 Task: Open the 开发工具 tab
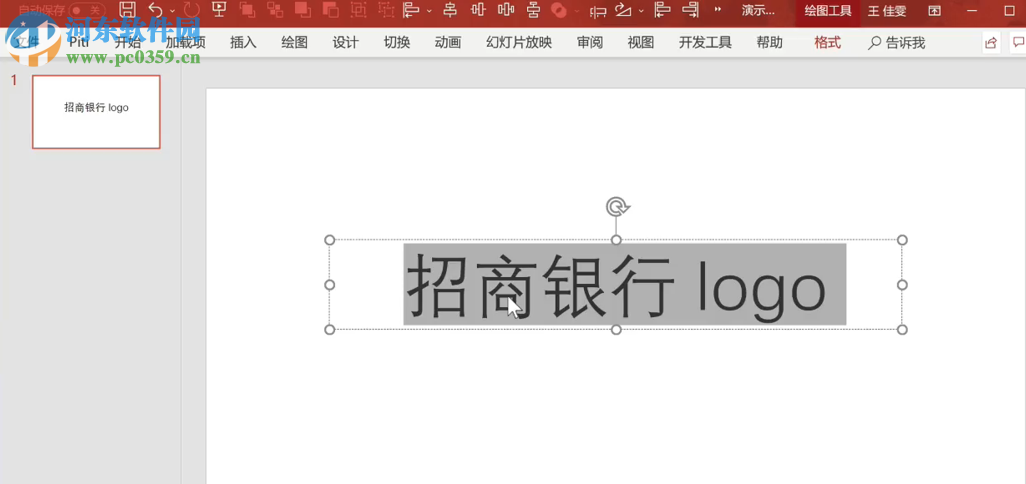click(705, 43)
